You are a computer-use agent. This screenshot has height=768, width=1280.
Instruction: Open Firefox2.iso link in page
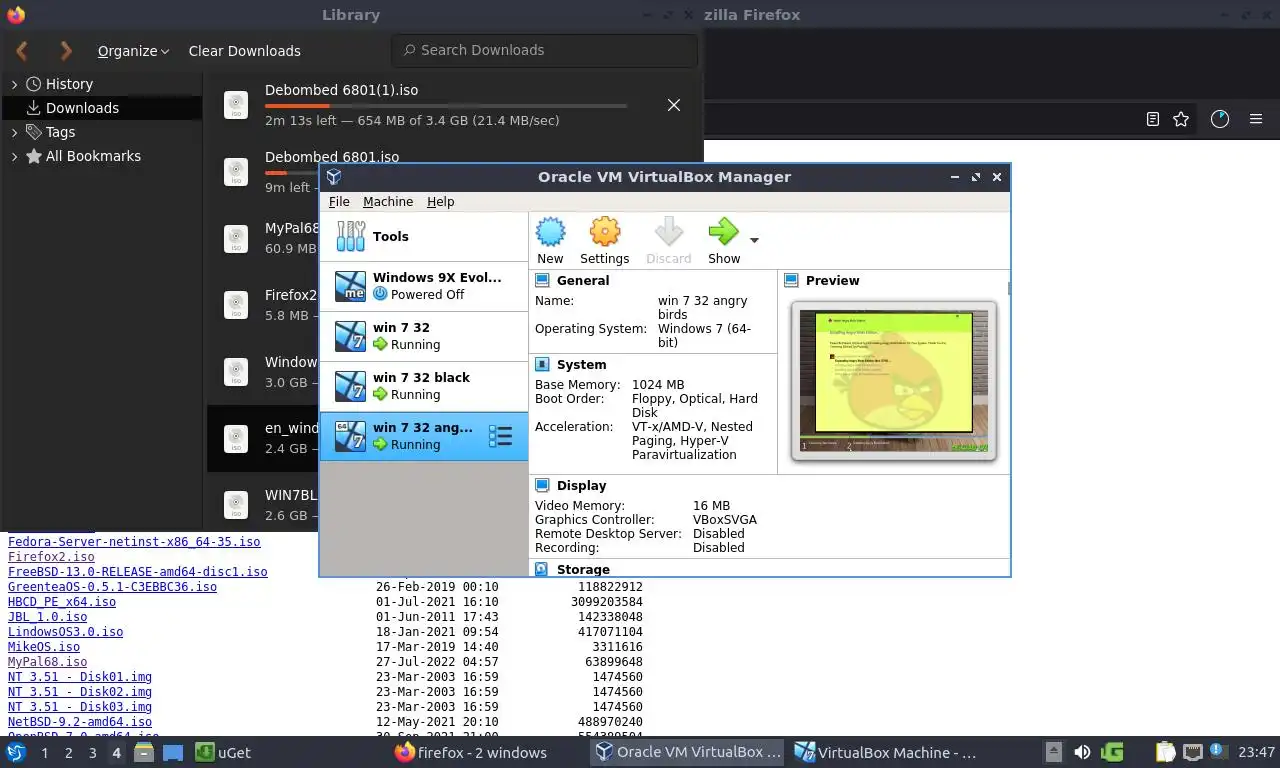[x=51, y=557]
